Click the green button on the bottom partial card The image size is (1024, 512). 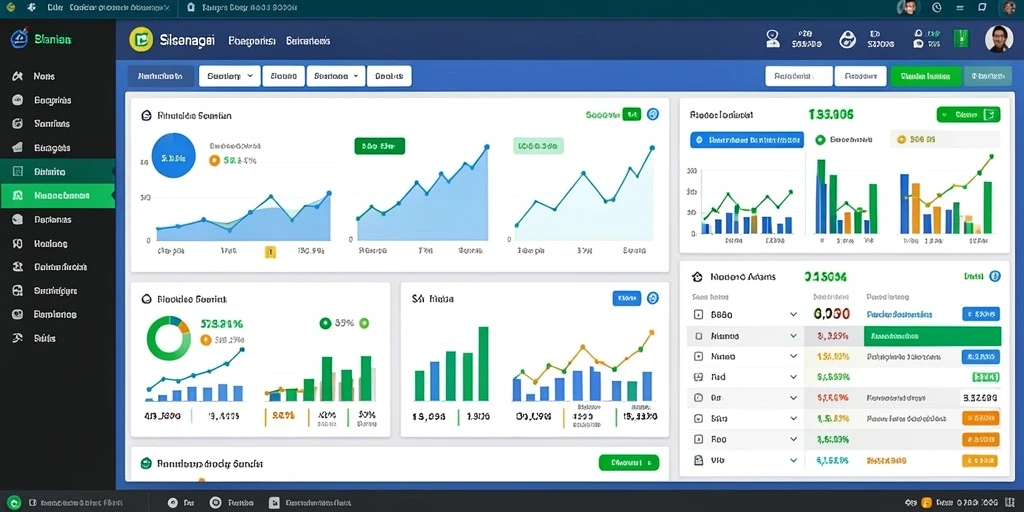point(629,463)
